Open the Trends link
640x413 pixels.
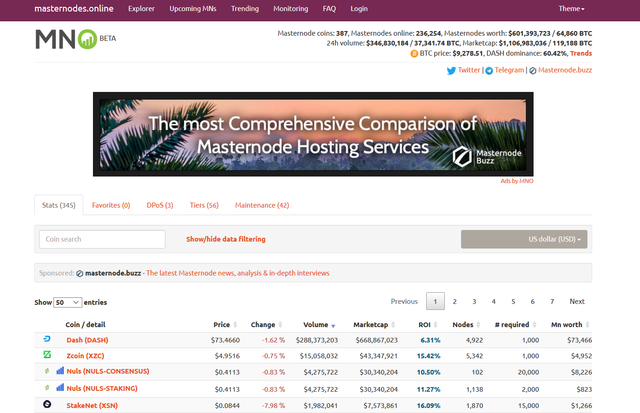coord(581,53)
